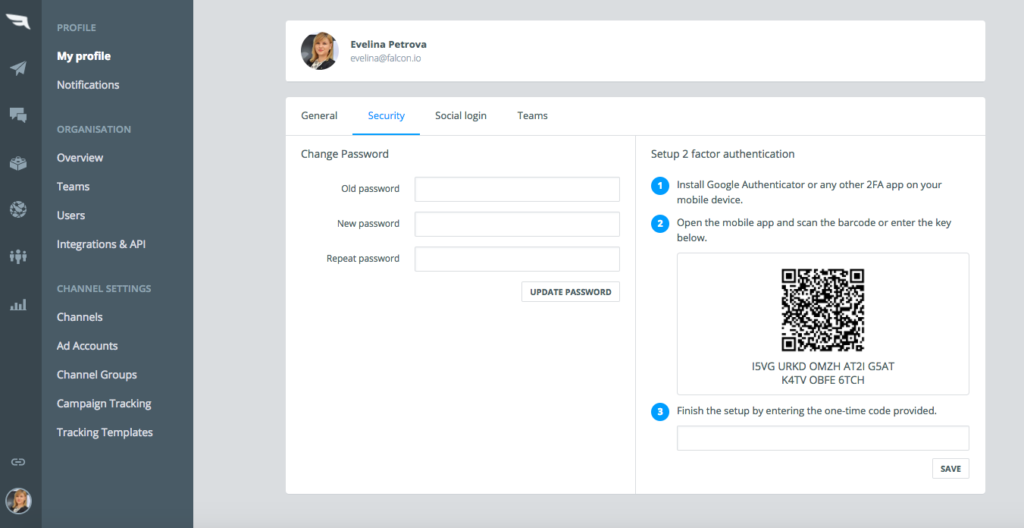This screenshot has width=1024, height=528.
Task: Click the PROFILE section label
Action: point(76,27)
